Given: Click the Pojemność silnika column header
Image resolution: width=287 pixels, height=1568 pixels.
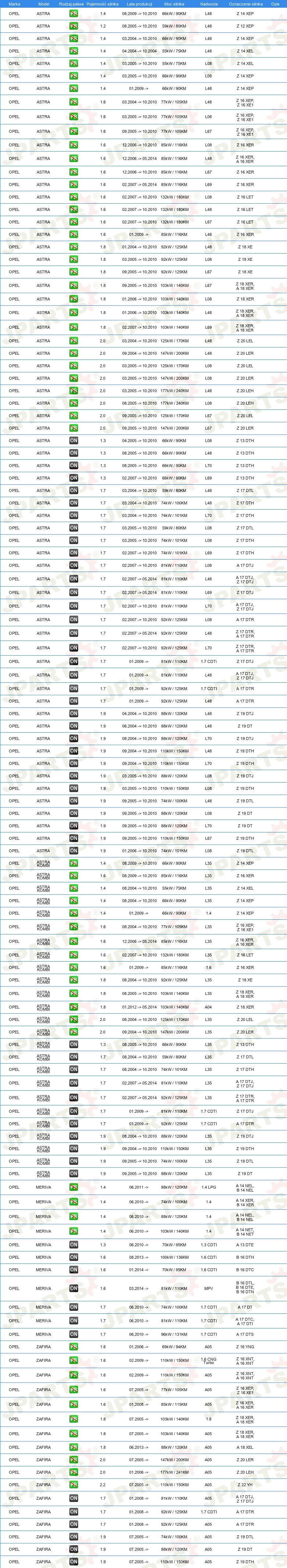Looking at the screenshot, I should [x=102, y=4].
